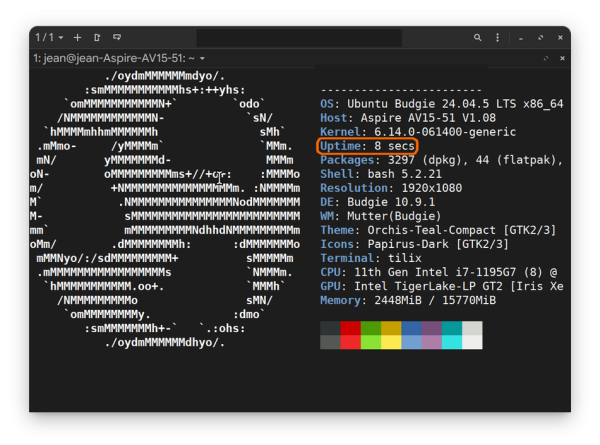Click the white color block
This screenshot has height=445, width=600.
(x=472, y=342)
